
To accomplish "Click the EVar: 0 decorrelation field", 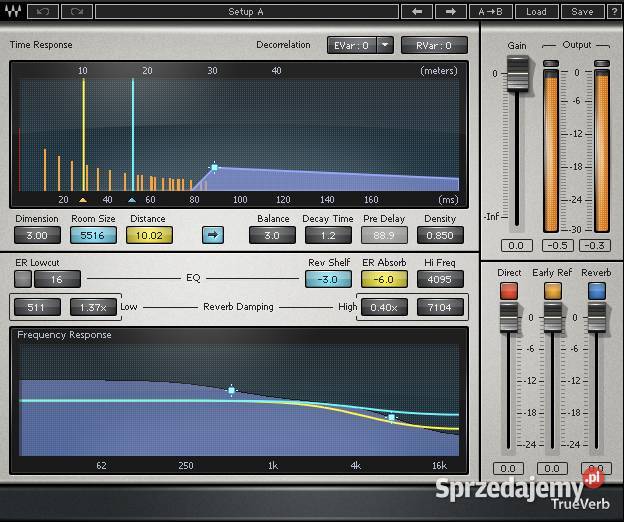I will click(352, 45).
